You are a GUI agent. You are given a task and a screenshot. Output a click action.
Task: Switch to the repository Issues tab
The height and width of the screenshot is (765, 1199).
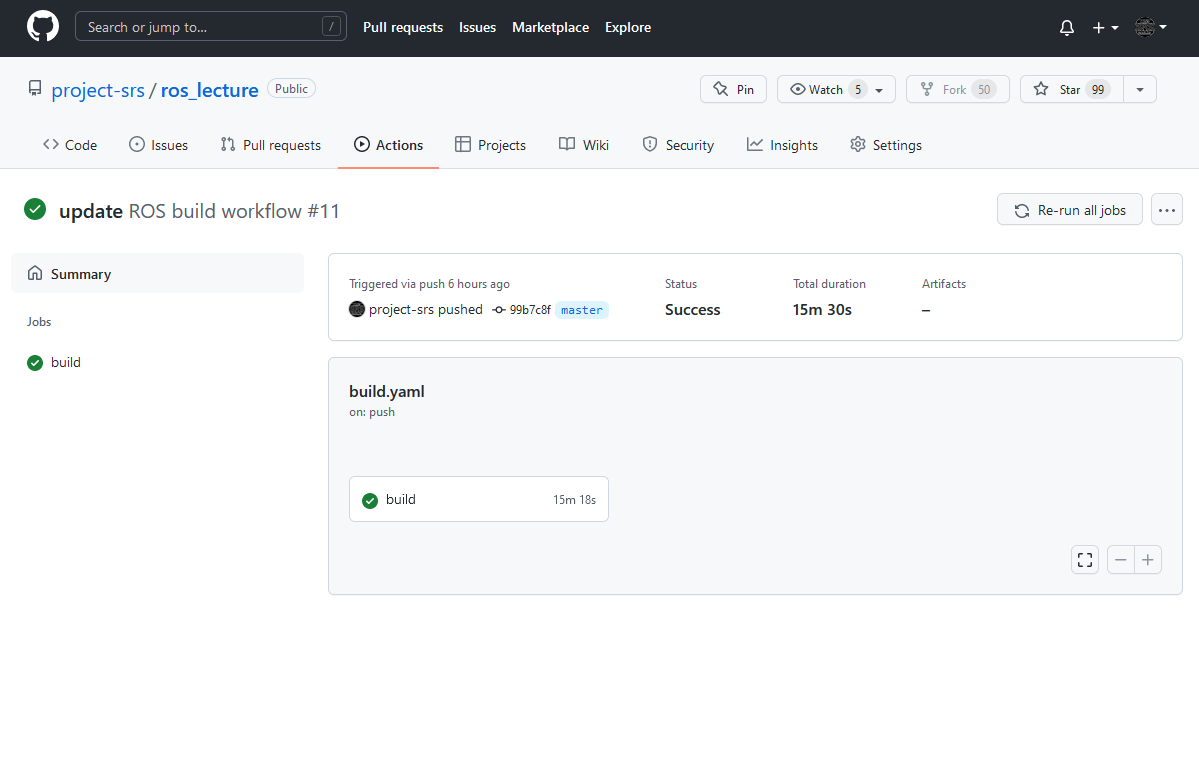tap(158, 145)
